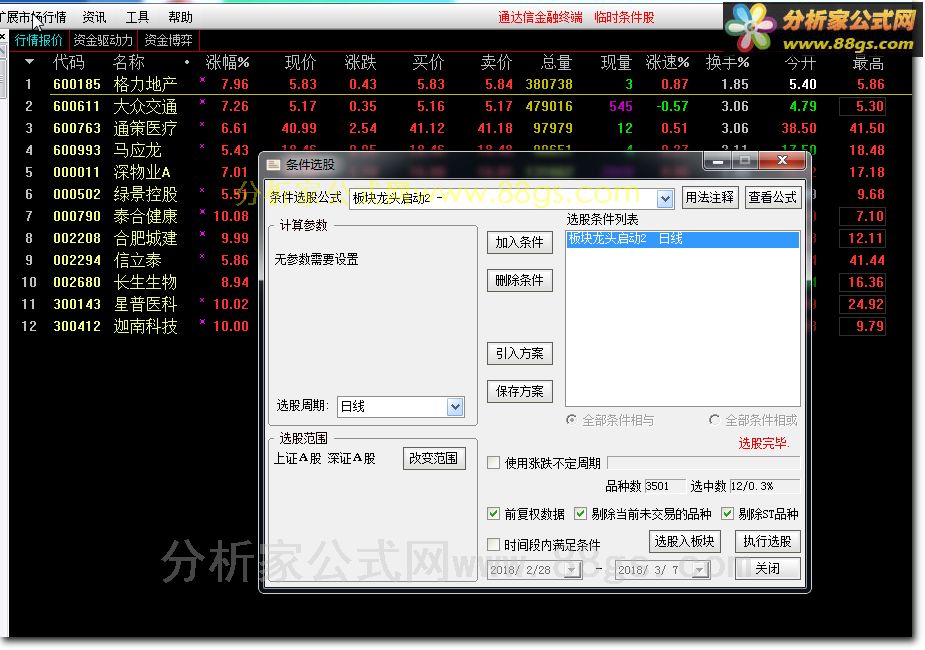925x650 pixels.
Task: Open the 资讯 menu
Action: [94, 18]
